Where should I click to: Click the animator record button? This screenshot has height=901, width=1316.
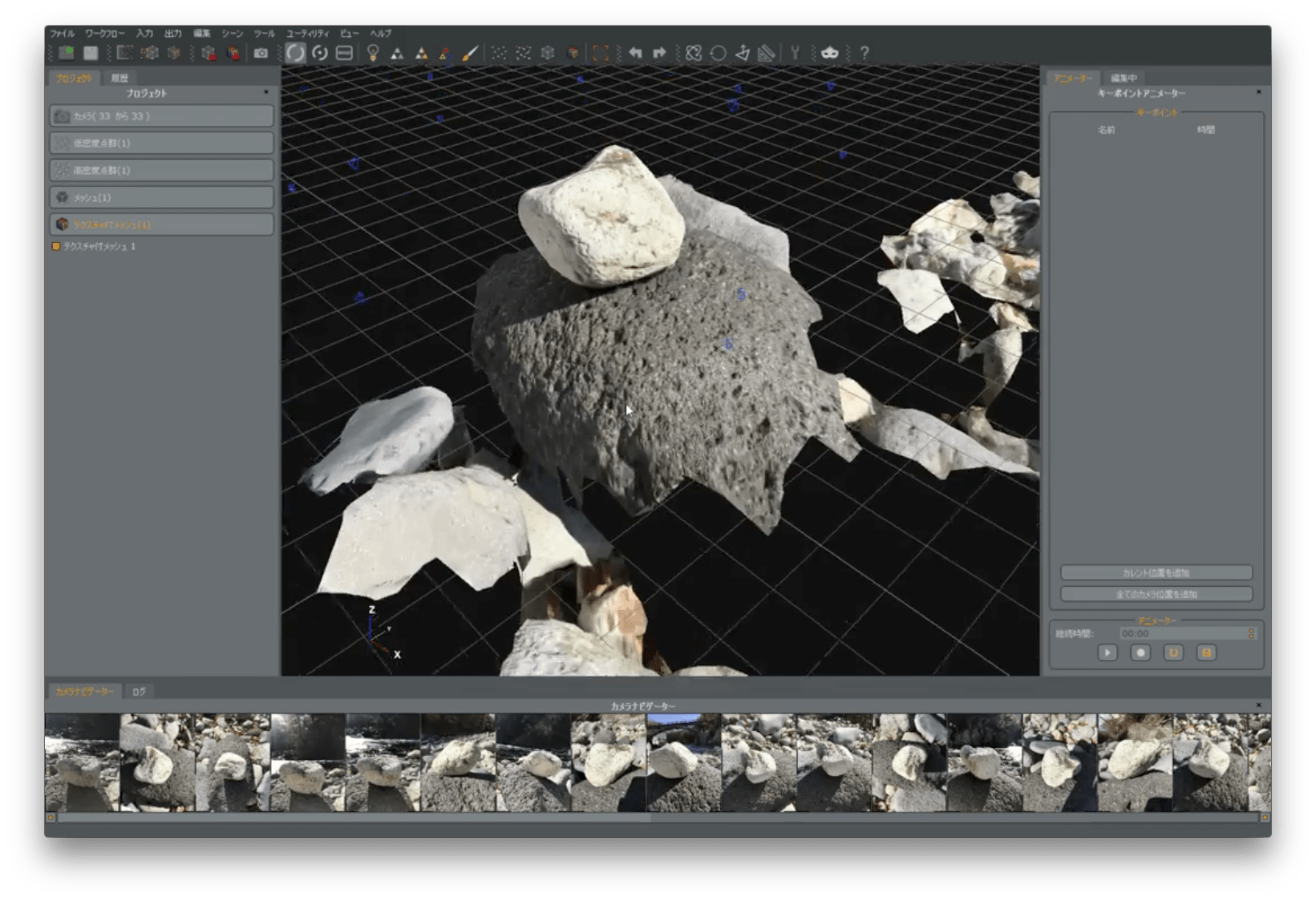(x=1140, y=653)
